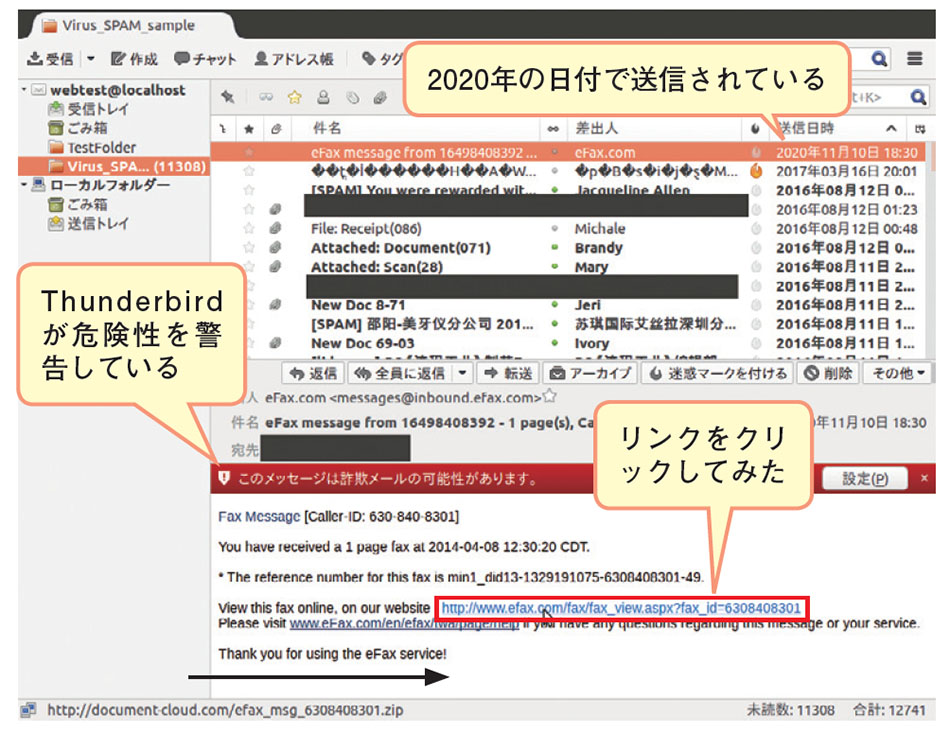Click the アーカイブ archive button
The width and height of the screenshot is (950, 733).
click(590, 373)
